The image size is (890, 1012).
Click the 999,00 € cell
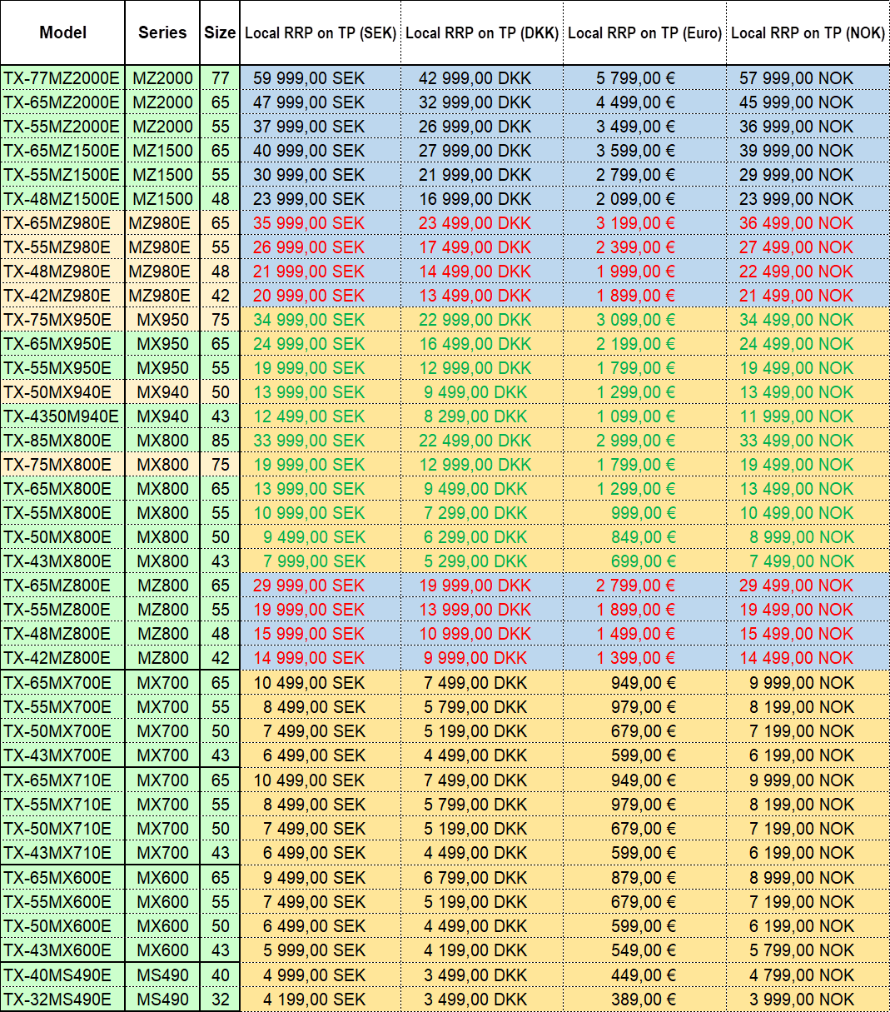coord(644,513)
